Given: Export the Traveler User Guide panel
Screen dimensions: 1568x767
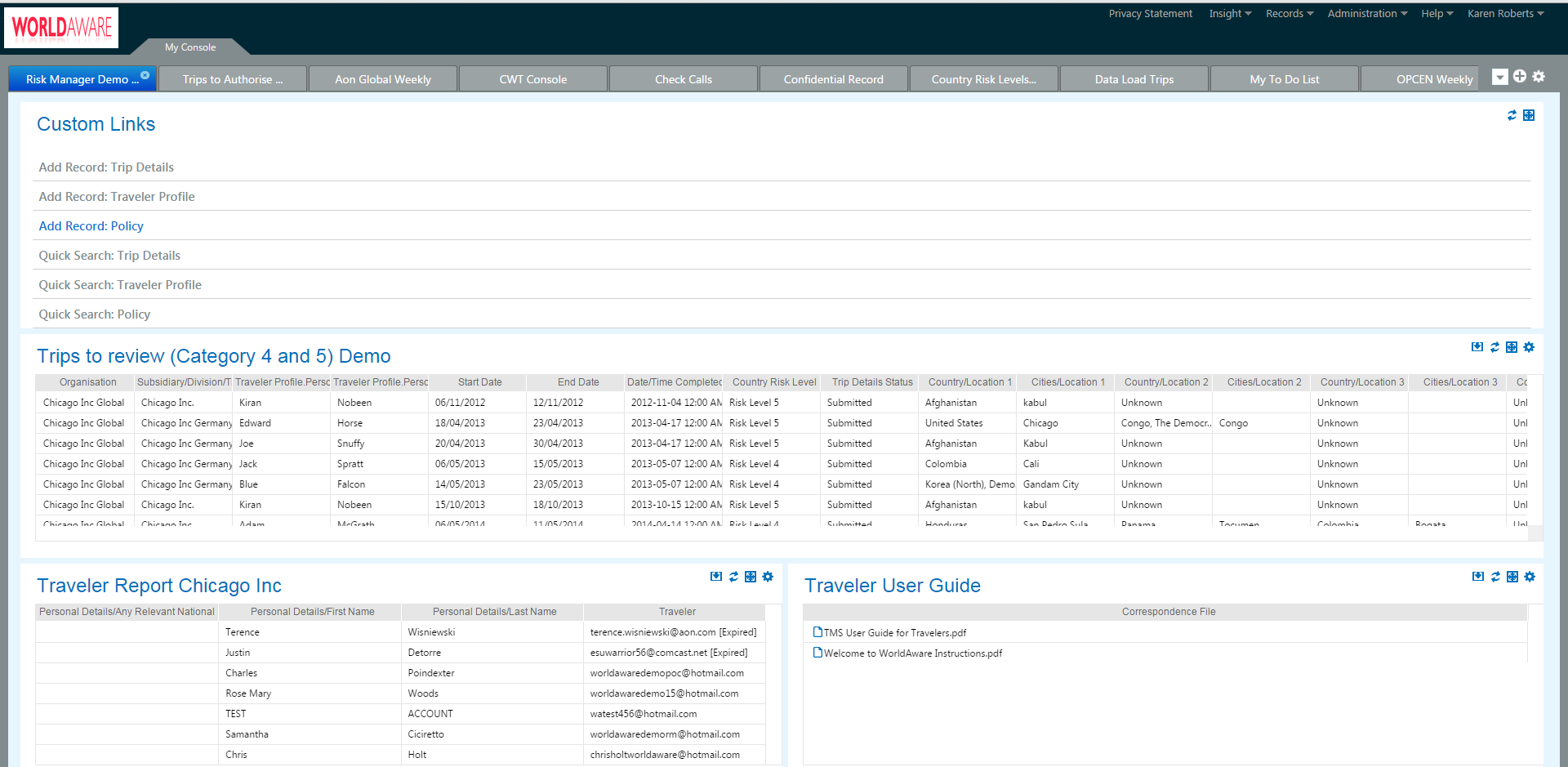Looking at the screenshot, I should click(1478, 577).
